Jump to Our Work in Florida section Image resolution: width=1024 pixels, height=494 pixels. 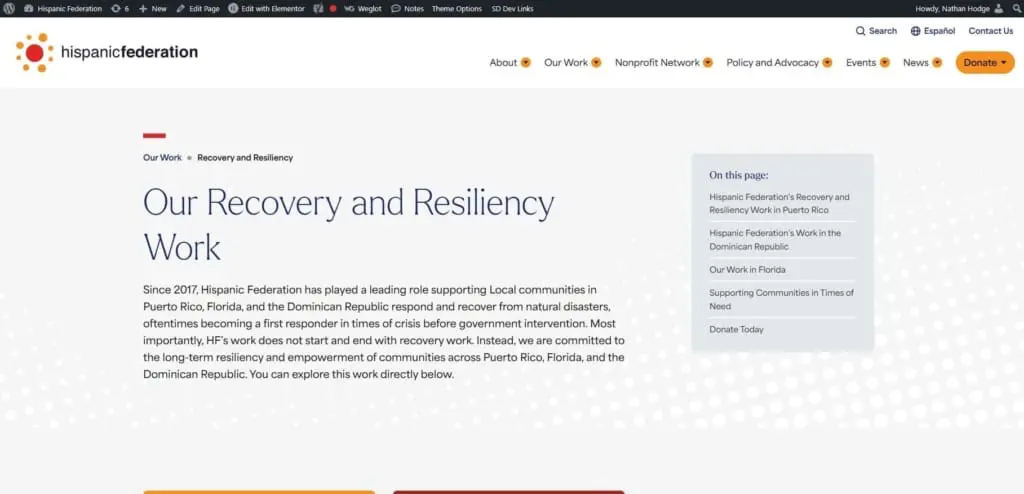[747, 270]
